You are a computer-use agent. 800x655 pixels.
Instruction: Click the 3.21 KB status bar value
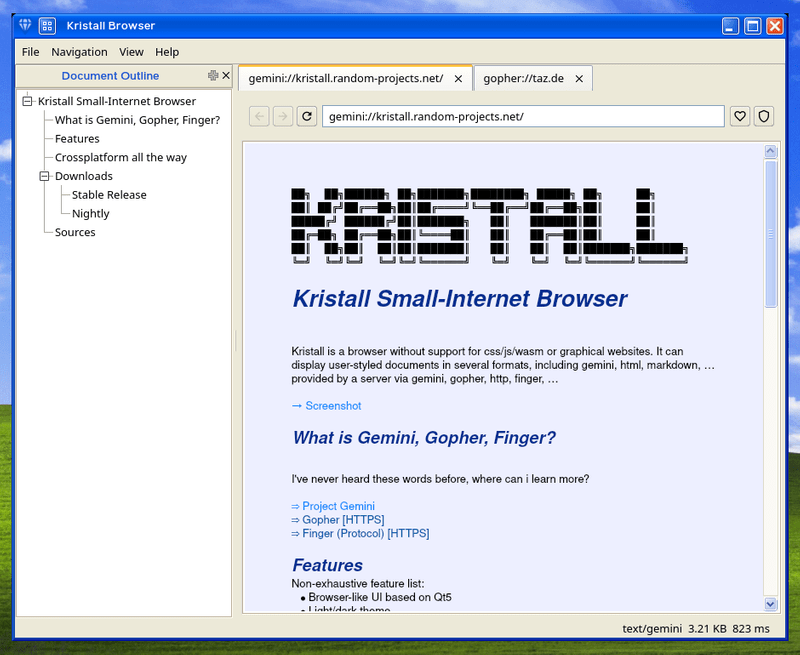point(707,628)
